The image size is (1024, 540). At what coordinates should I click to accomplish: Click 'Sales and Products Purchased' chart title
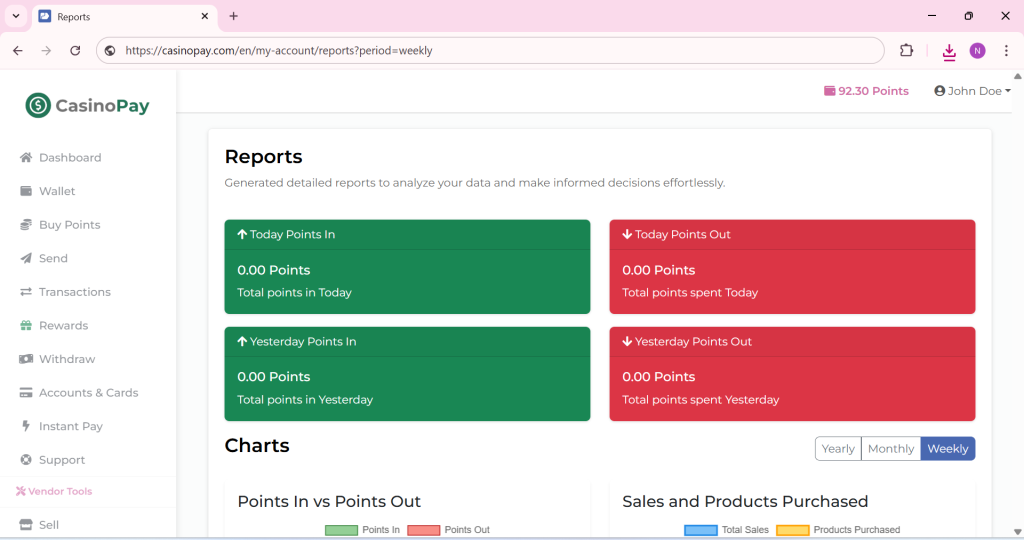coord(745,501)
